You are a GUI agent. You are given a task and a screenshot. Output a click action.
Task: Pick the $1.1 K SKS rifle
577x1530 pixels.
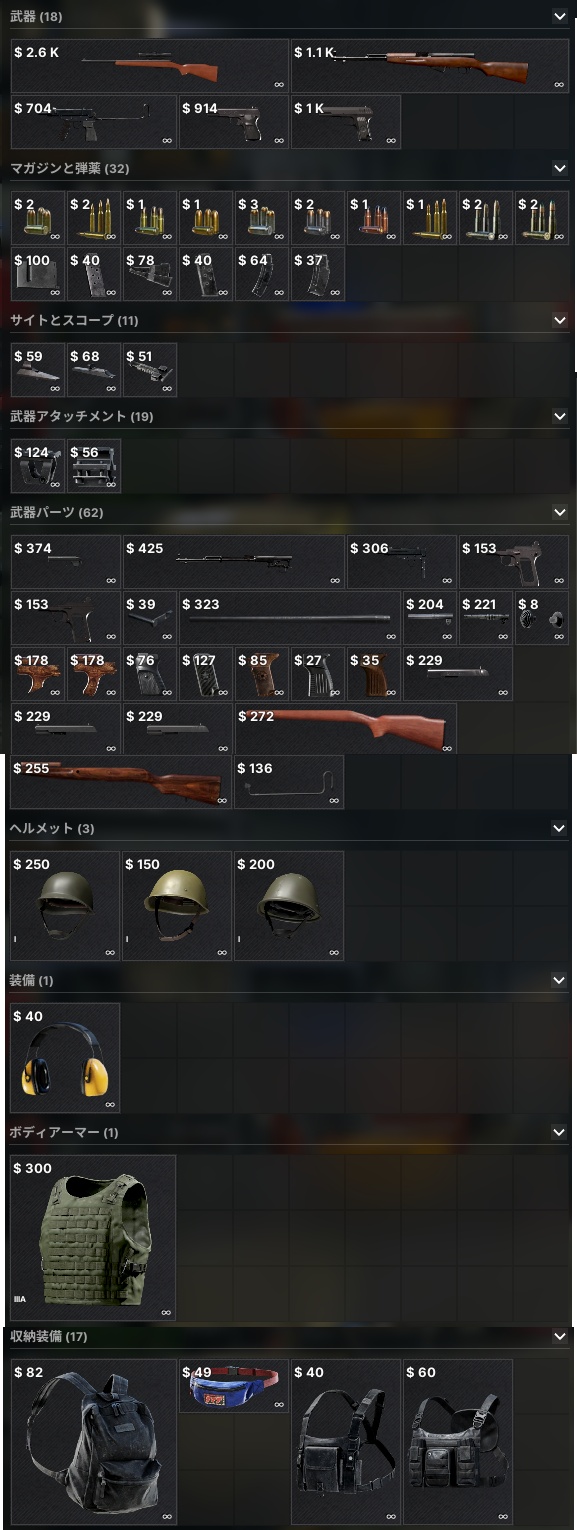pos(430,66)
